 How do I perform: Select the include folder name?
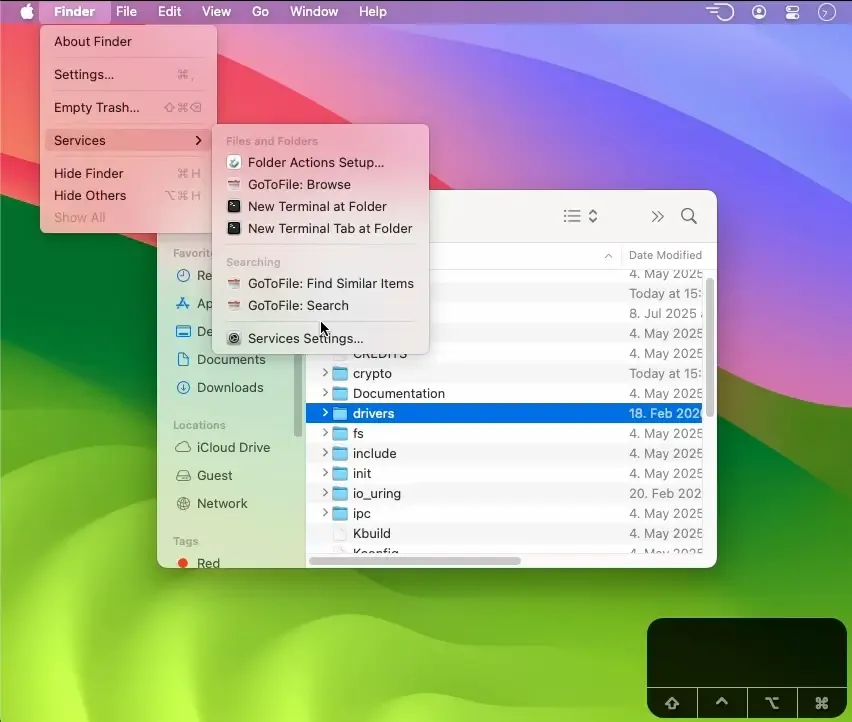(x=374, y=453)
